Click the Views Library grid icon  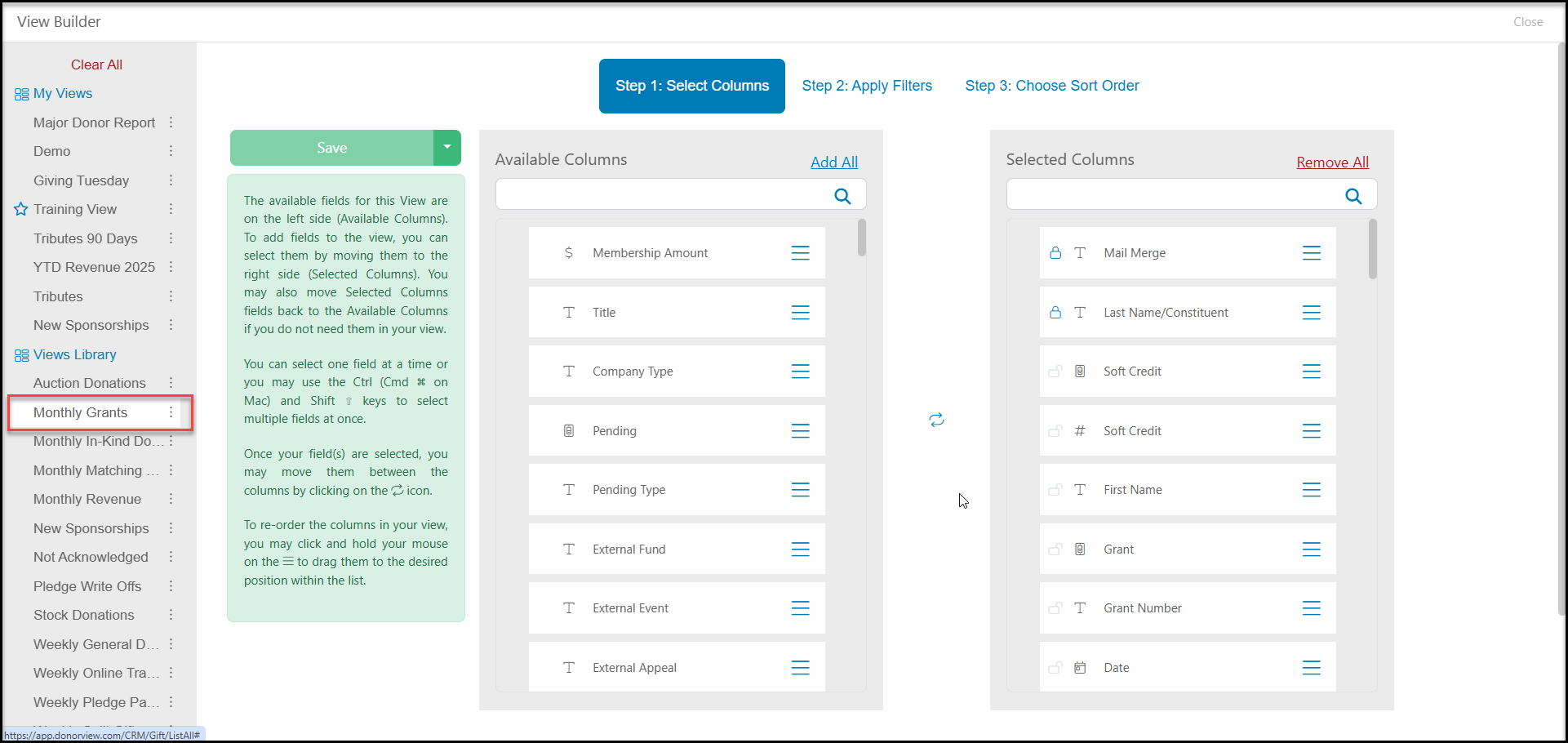tap(21, 355)
